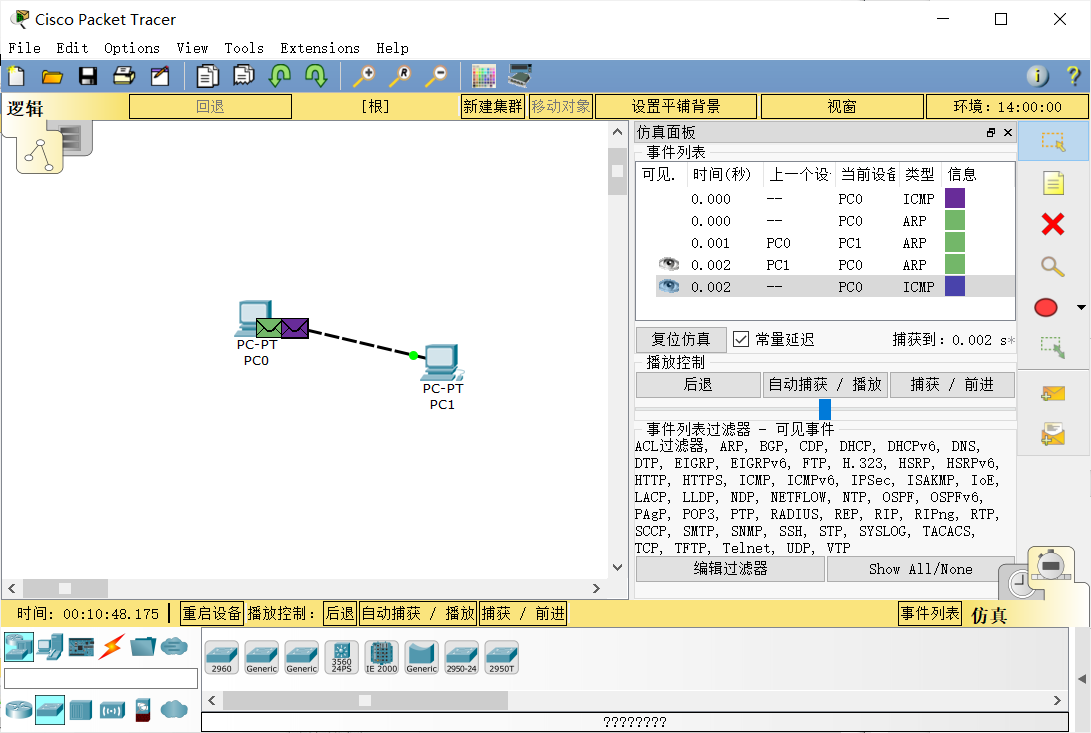Viewport: 1091px width, 733px height.
Task: Switch to Realtime mode clock tab
Action: (1019, 583)
